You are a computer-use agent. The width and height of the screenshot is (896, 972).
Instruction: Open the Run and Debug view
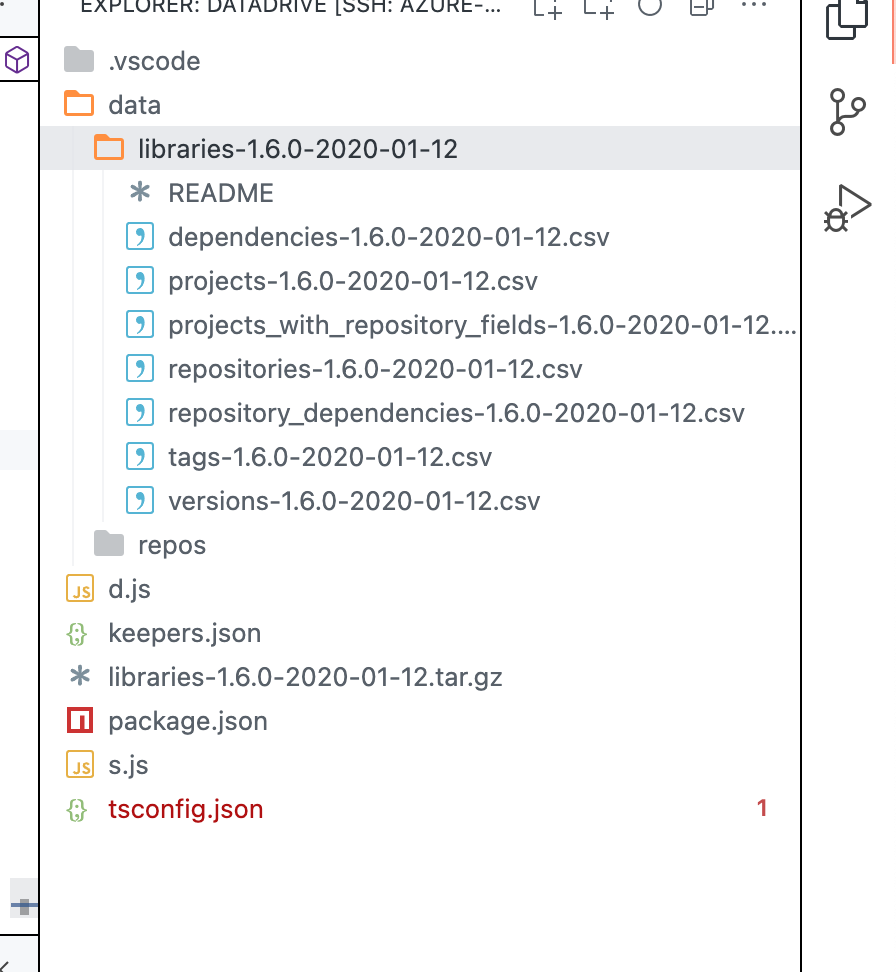pyautogui.click(x=846, y=207)
